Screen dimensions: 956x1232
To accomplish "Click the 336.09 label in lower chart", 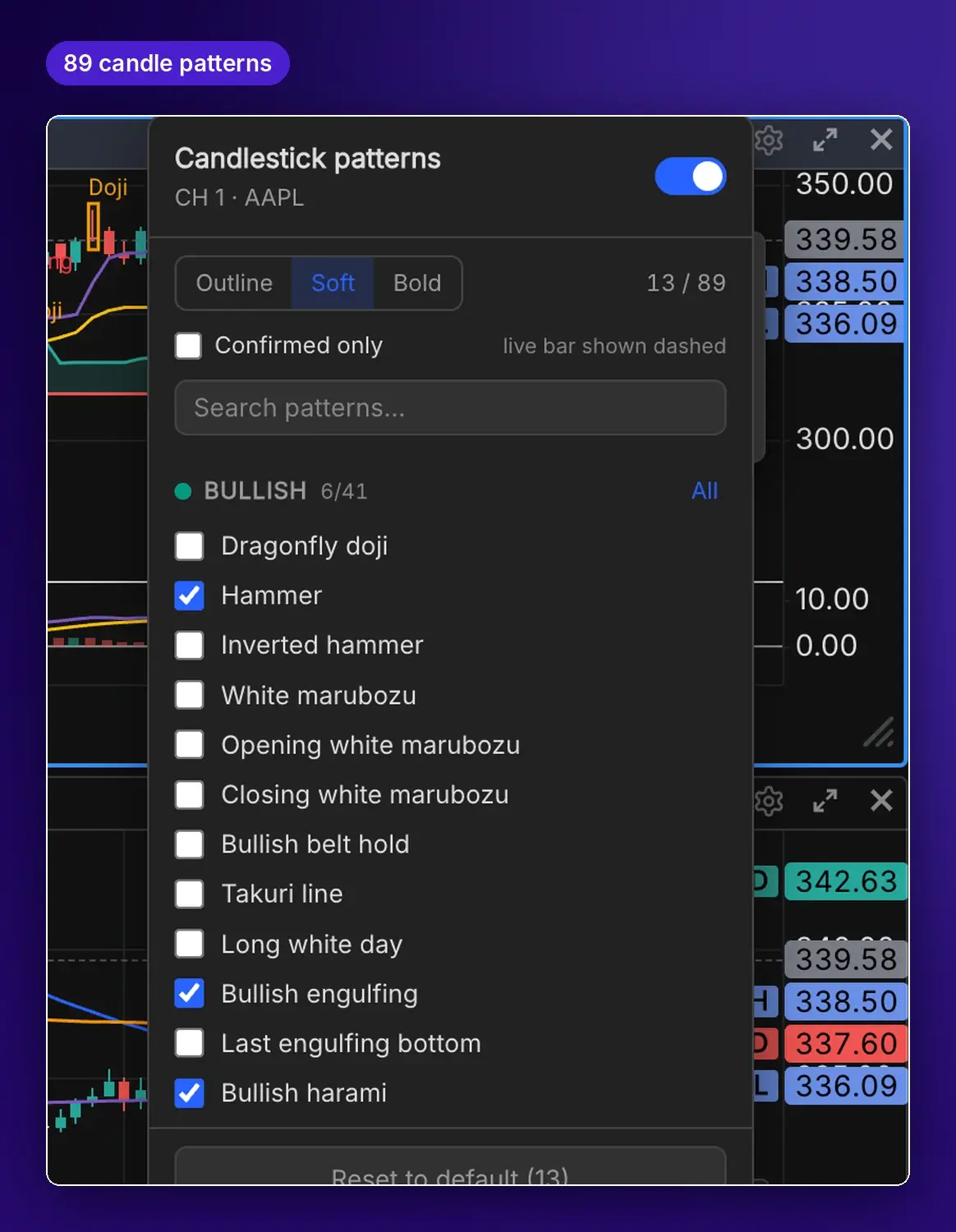I will point(846,1087).
